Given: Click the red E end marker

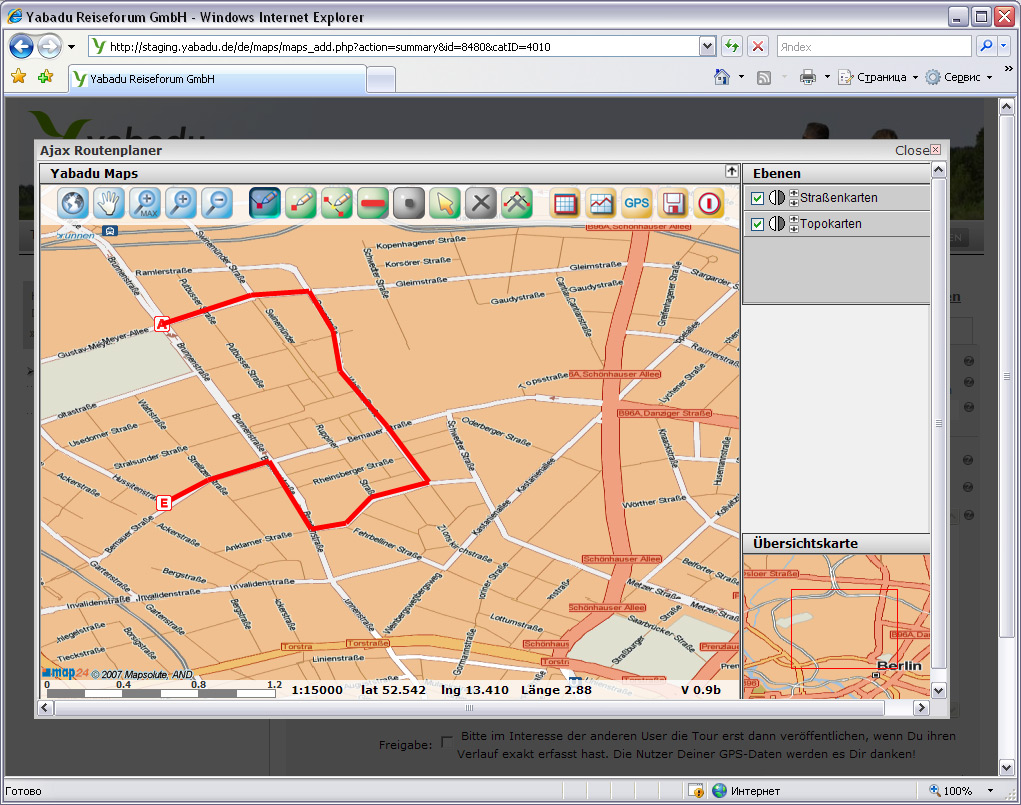Looking at the screenshot, I should pos(164,503).
